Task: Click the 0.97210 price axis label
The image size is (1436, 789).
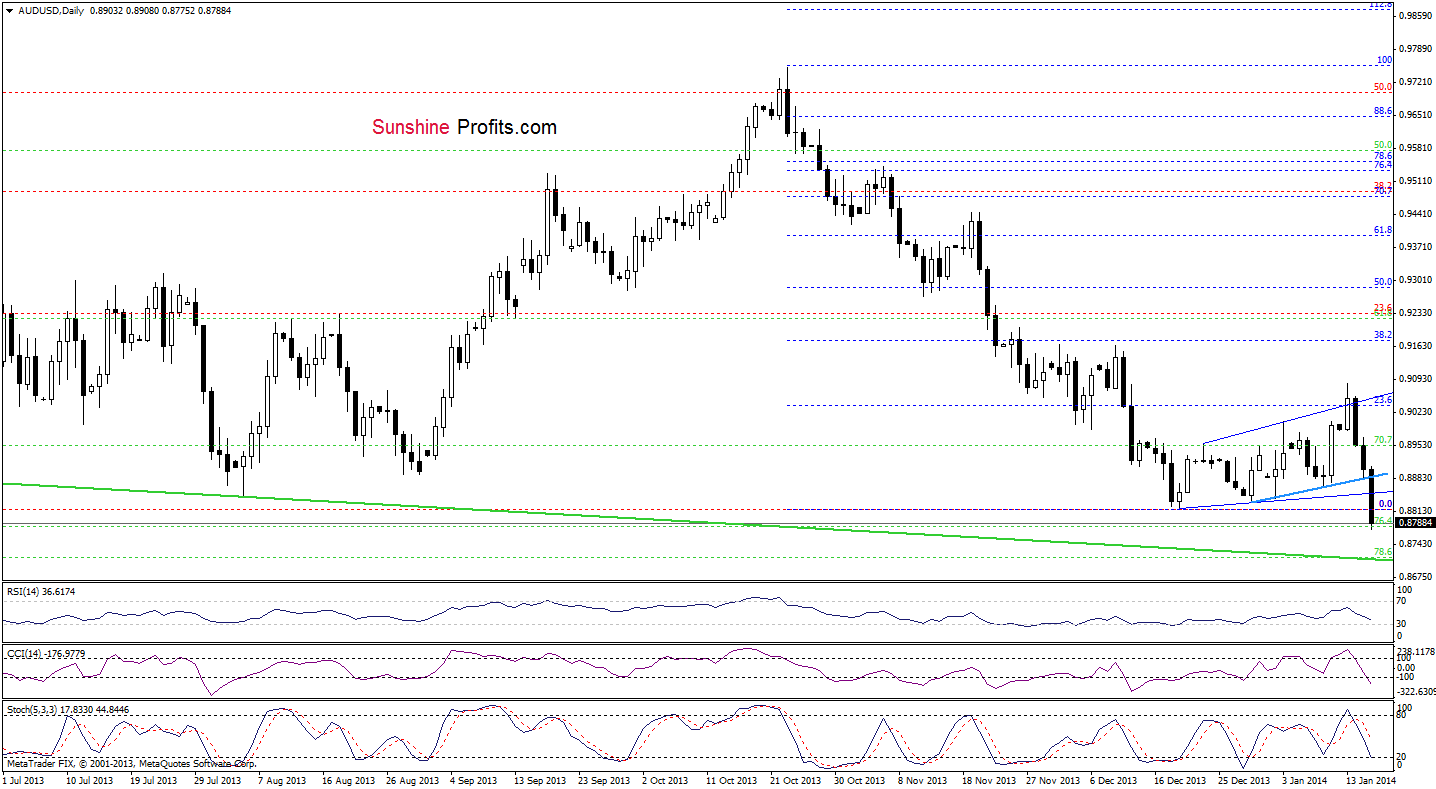Action: (x=1417, y=82)
